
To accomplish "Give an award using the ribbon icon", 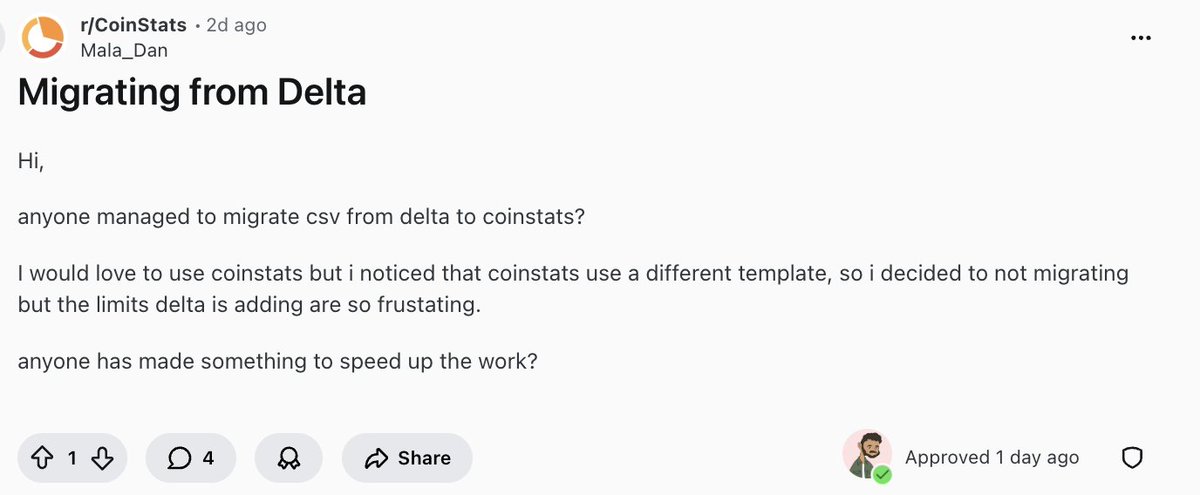I will coord(290,458).
